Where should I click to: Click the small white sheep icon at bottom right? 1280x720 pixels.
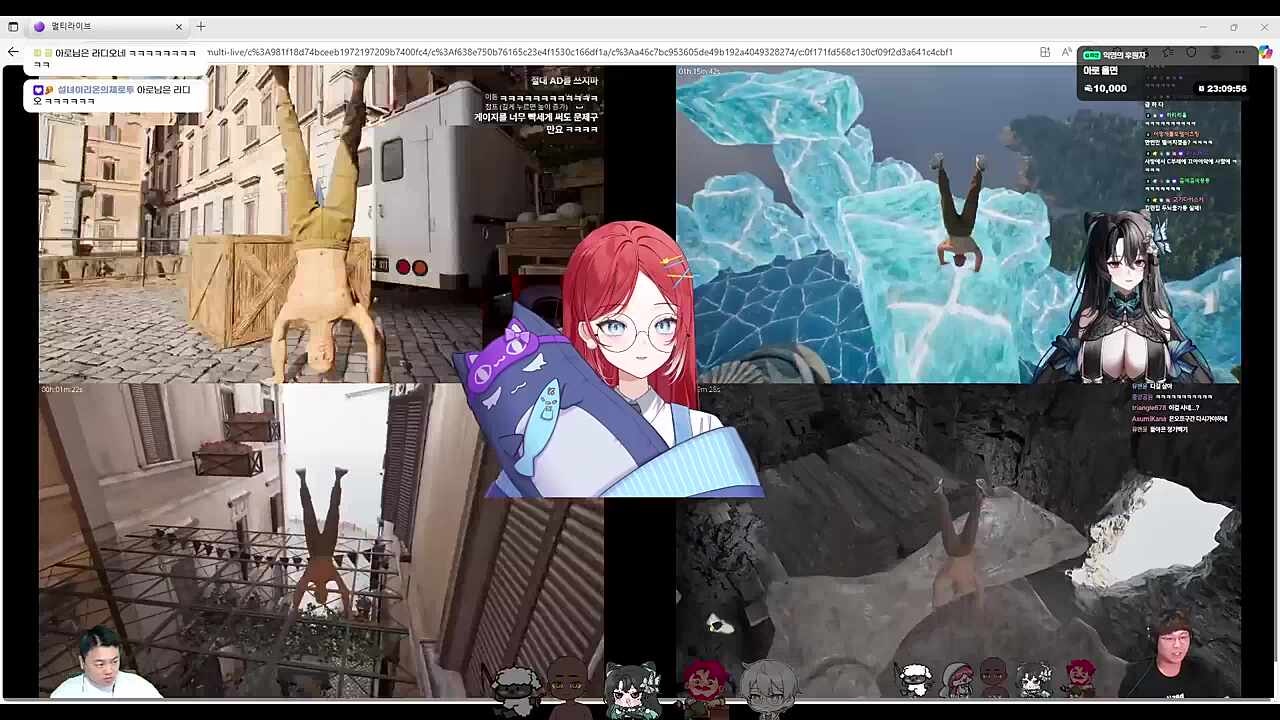915,679
